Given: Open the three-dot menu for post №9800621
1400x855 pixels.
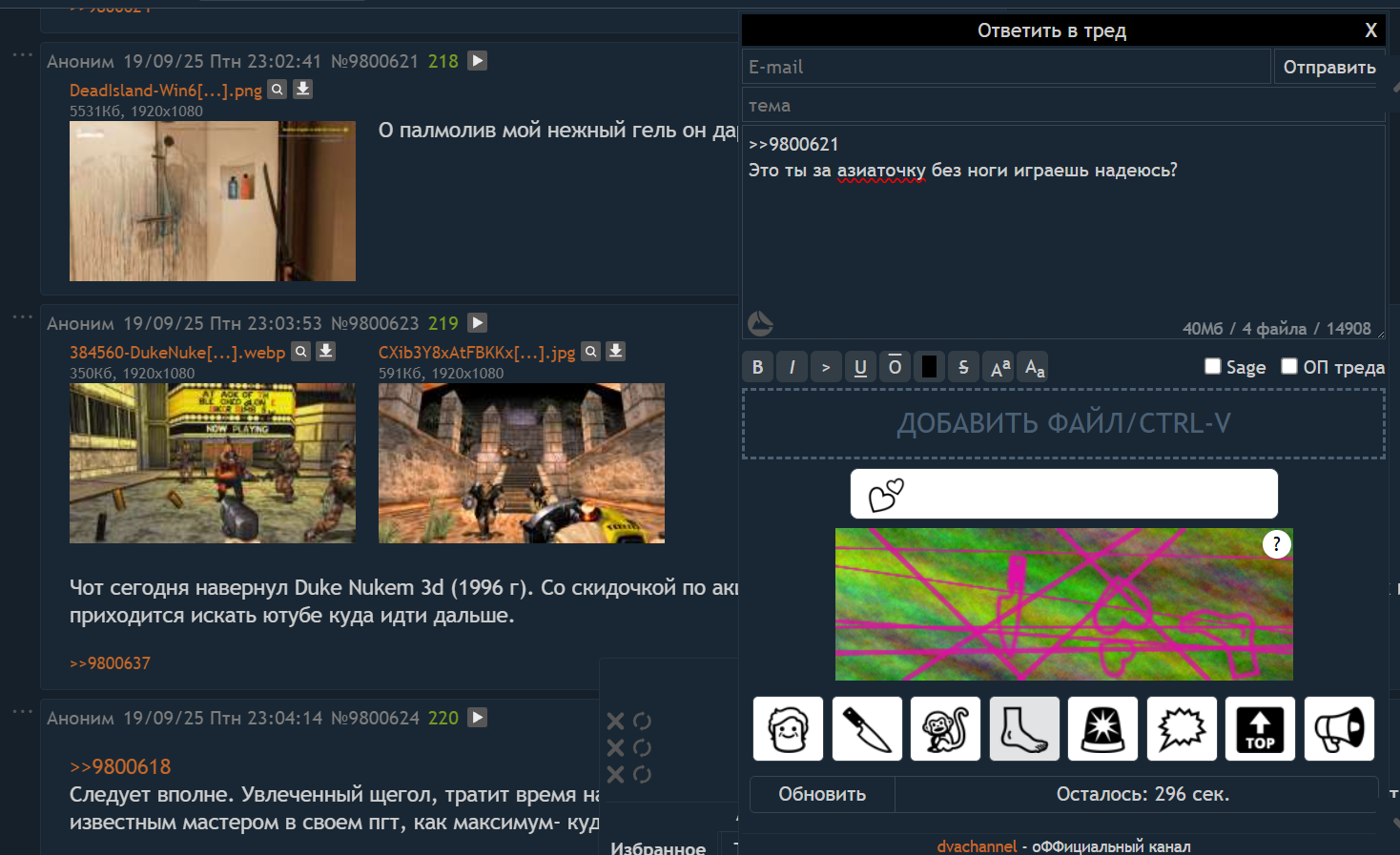Looking at the screenshot, I should (x=22, y=55).
